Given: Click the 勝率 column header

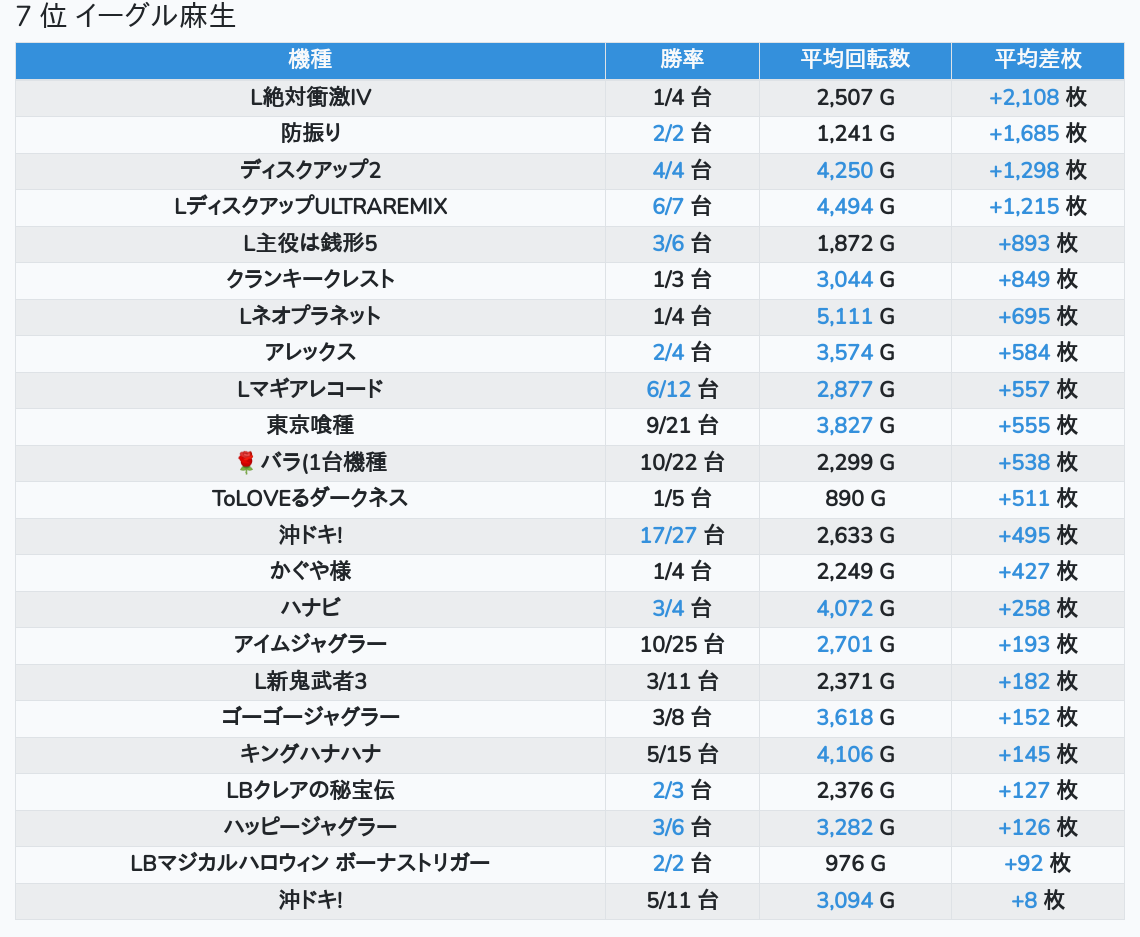Looking at the screenshot, I should 682,60.
